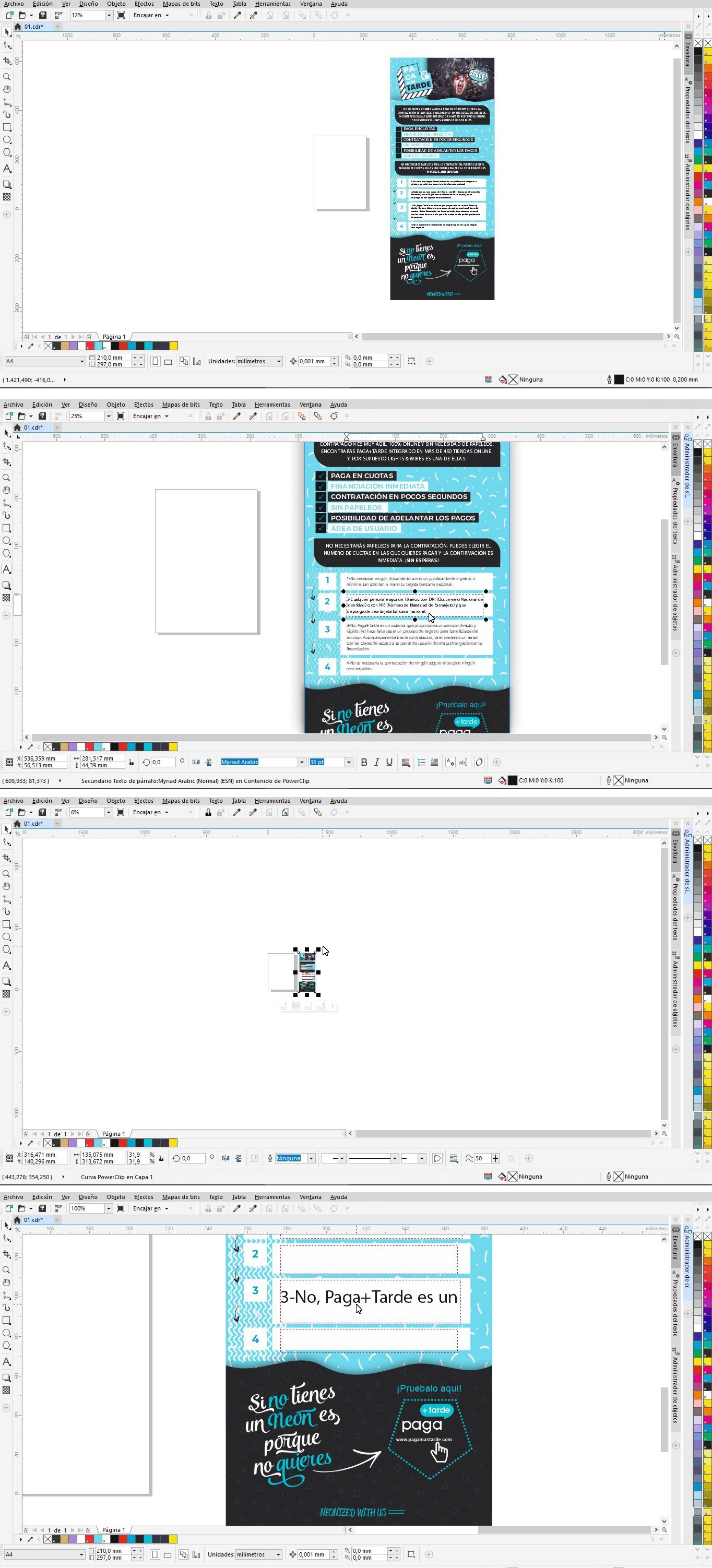Toggle Bold in the 25% zoom window
Screen dimensions: 712x1568
364,762
